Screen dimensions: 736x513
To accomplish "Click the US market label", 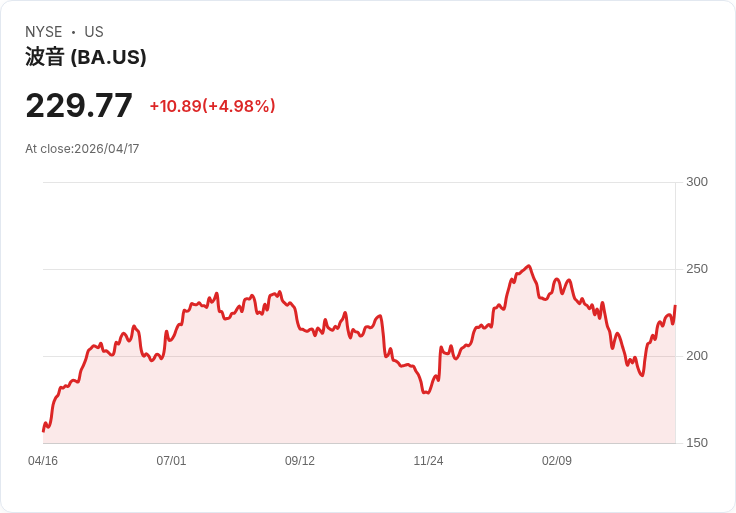I will (x=94, y=32).
